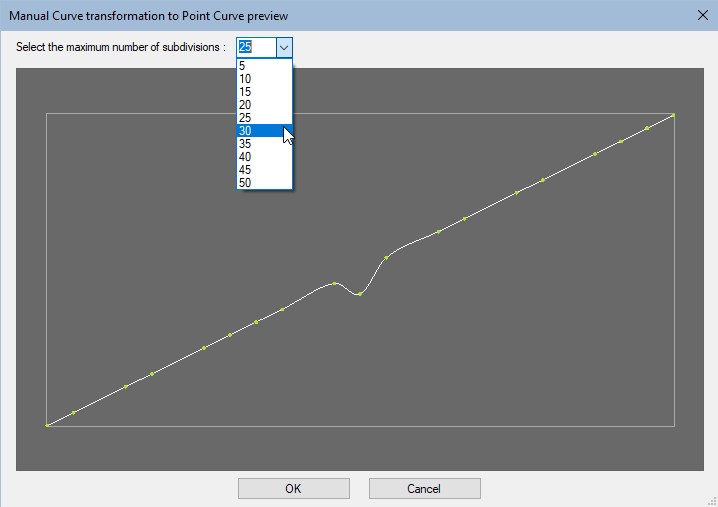Click the curve's bottom-left start point
Image resolution: width=718 pixels, height=507 pixels.
[47, 426]
